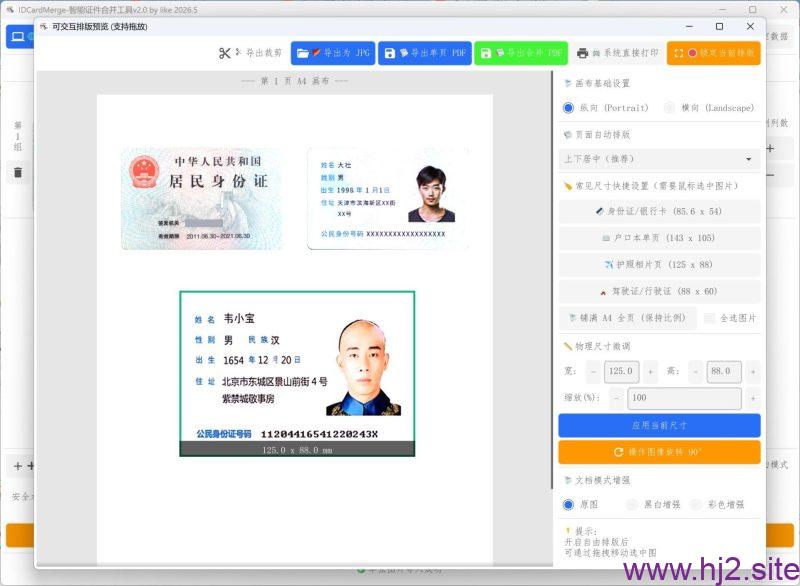Click 系统直接打印 printer button
Screen dimensions: 800x586
tap(617, 53)
